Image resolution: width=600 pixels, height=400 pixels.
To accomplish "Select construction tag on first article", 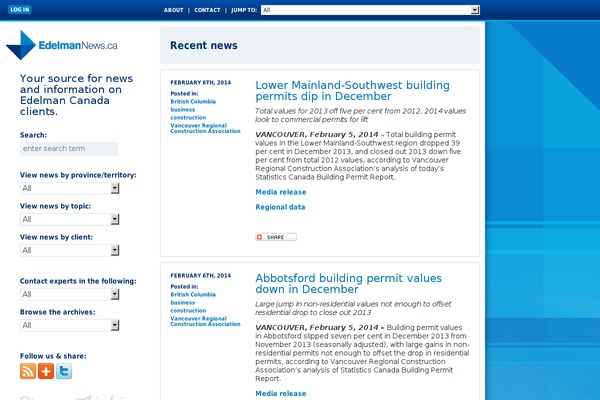I will click(188, 118).
